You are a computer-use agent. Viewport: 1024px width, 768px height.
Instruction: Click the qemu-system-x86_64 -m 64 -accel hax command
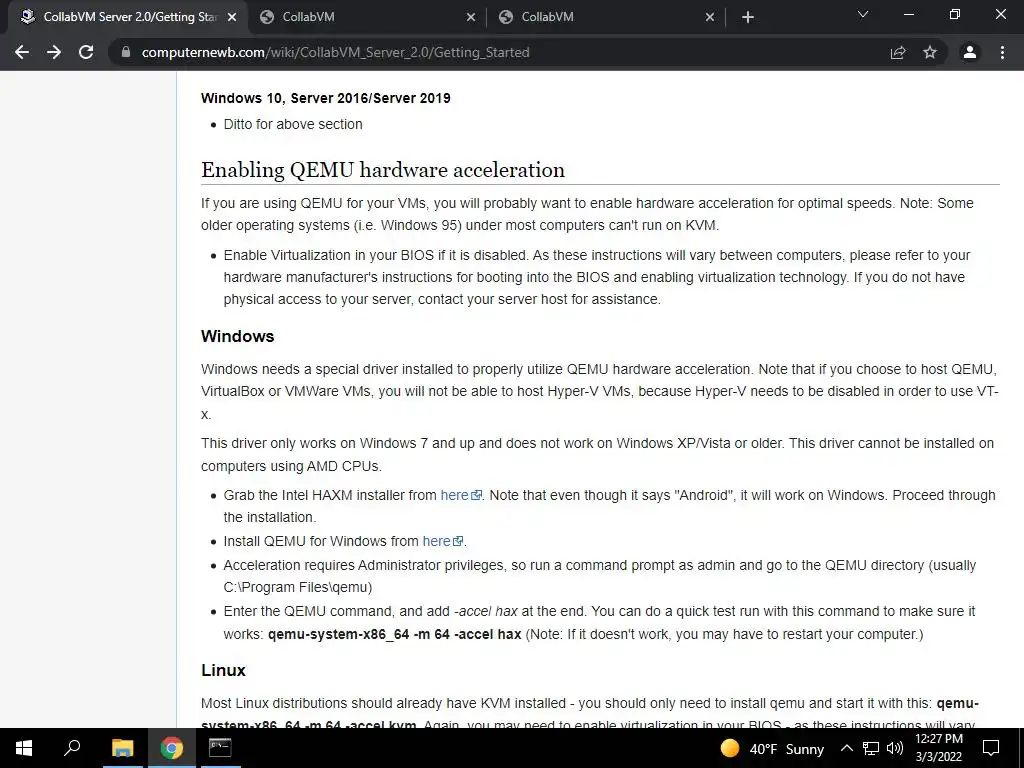[394, 634]
